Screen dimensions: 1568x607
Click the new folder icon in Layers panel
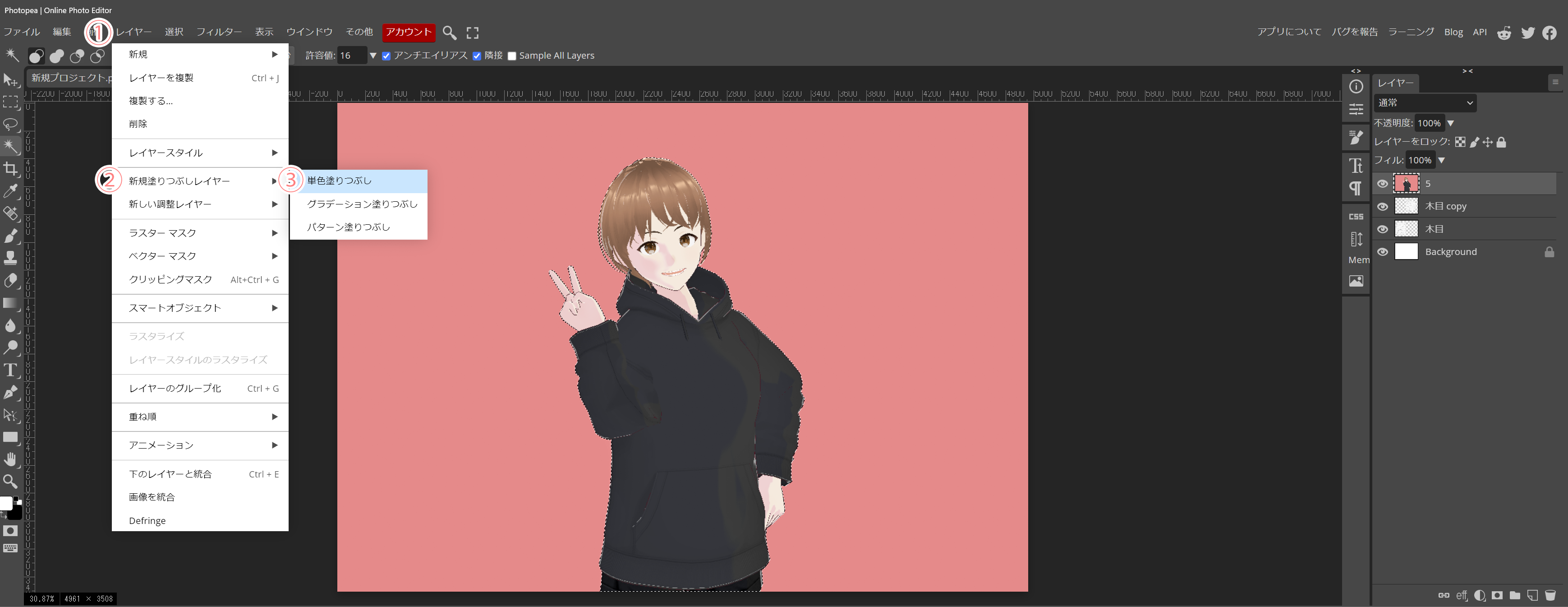pyautogui.click(x=1515, y=595)
